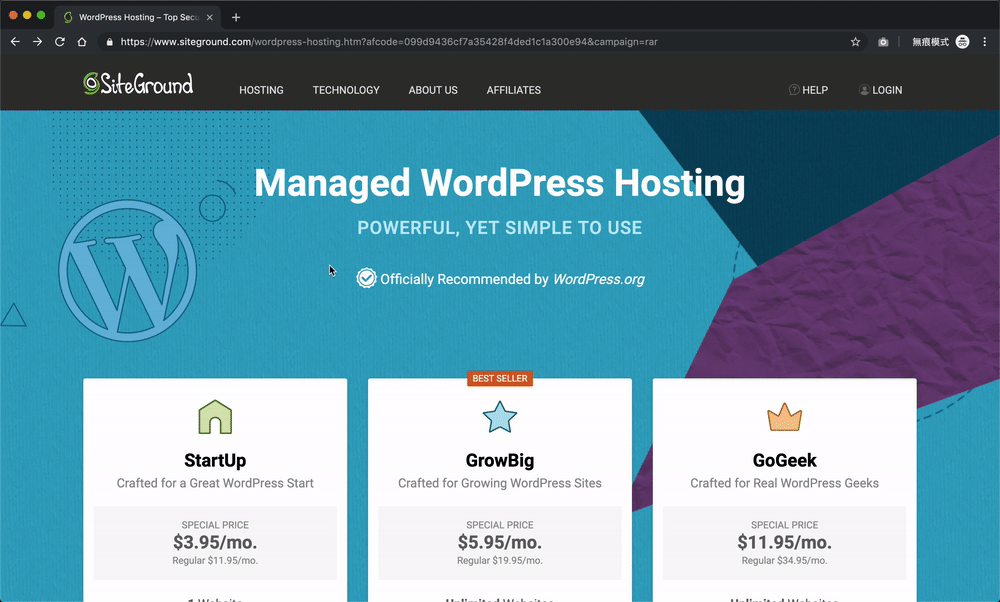Click the WordPress.org recommendation link
Image resolution: width=1000 pixels, height=602 pixels.
pos(599,279)
